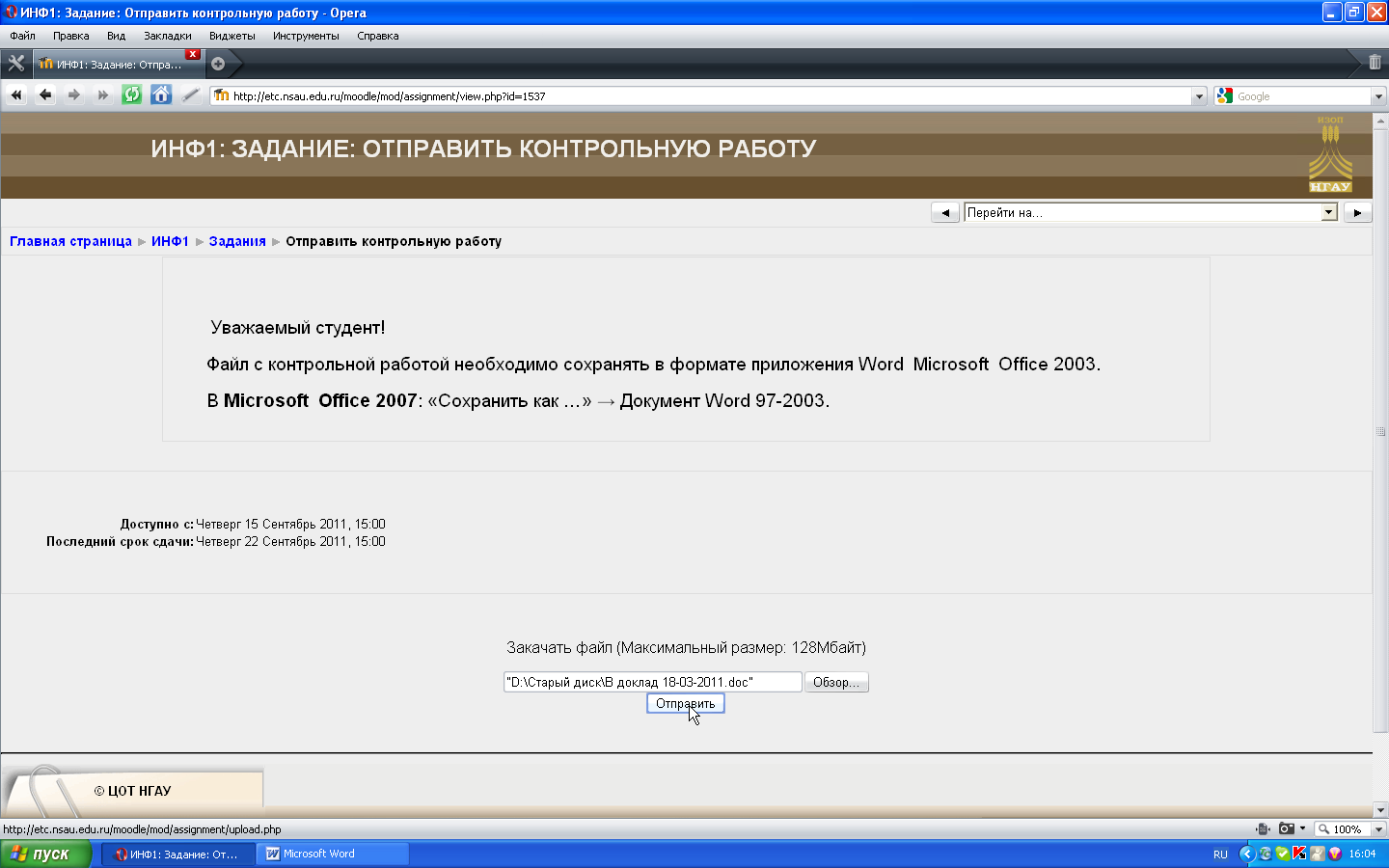Click the Rewind navigation button
Image resolution: width=1389 pixels, height=868 pixels.
point(15,95)
